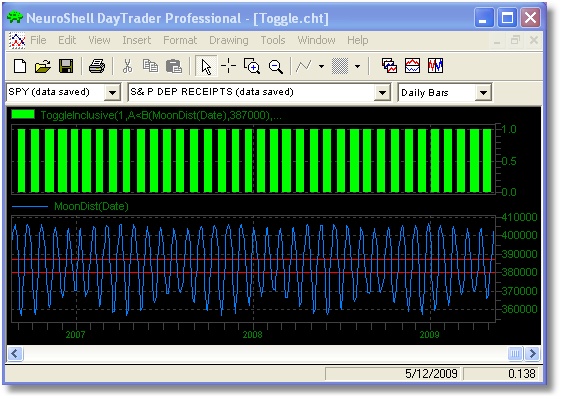Restore the inner Toggle.cht chart window
The height and width of the screenshot is (399, 561).
click(515, 40)
